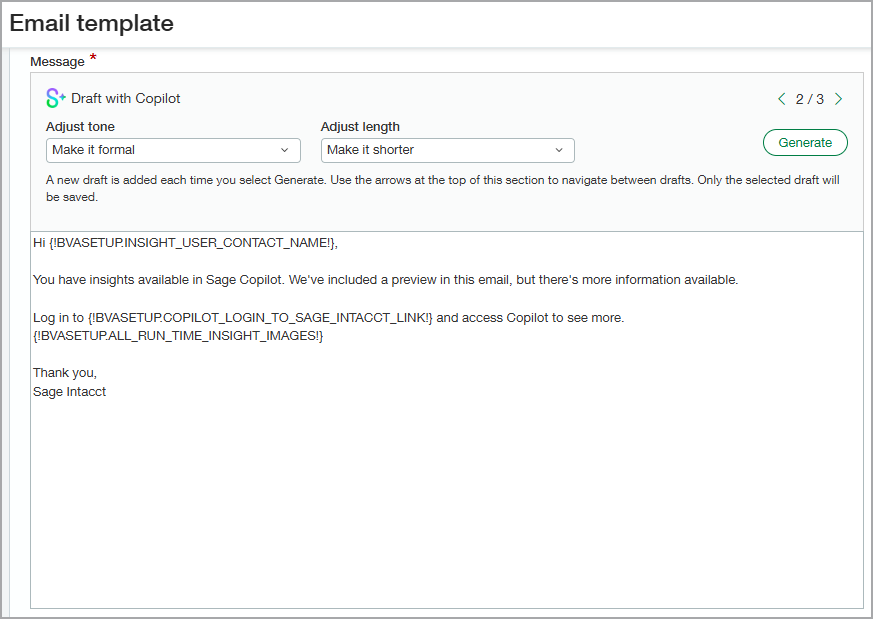
Task: Click the "Sage Intacct" signature line
Action: 68,392
